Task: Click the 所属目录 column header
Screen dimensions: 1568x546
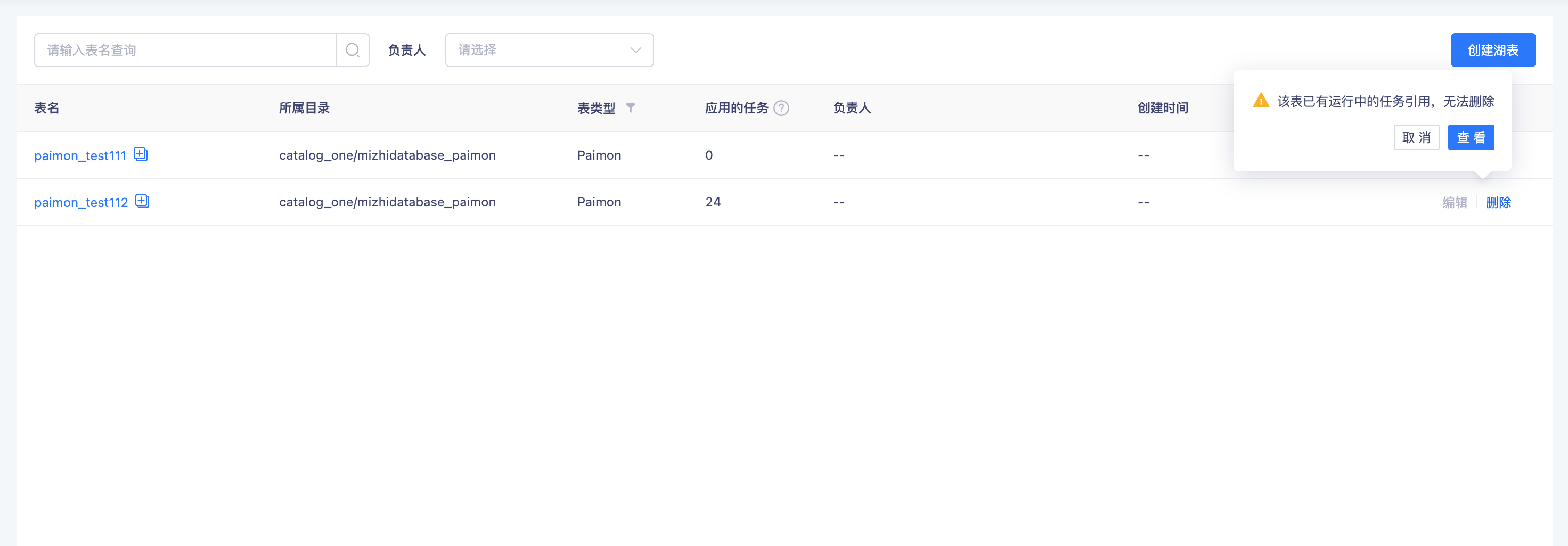Action: pos(304,107)
